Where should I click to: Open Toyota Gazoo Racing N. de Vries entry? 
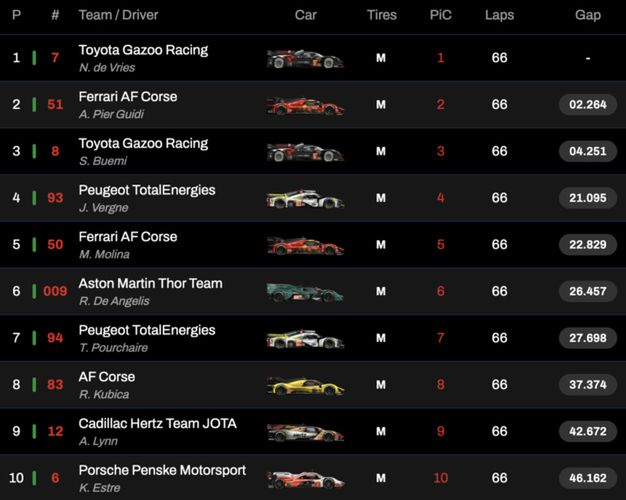click(x=143, y=58)
